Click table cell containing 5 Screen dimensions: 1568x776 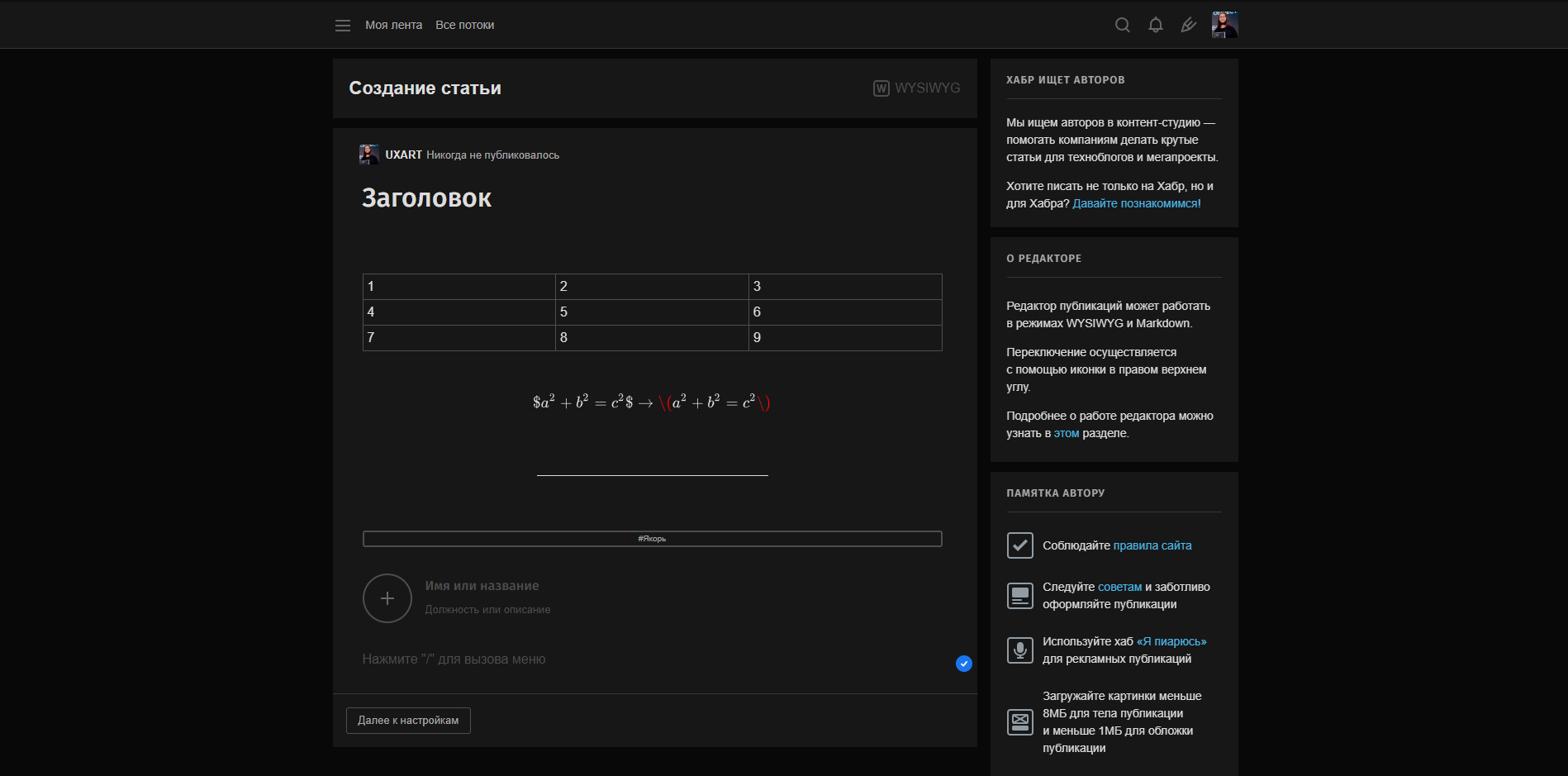pyautogui.click(x=651, y=312)
